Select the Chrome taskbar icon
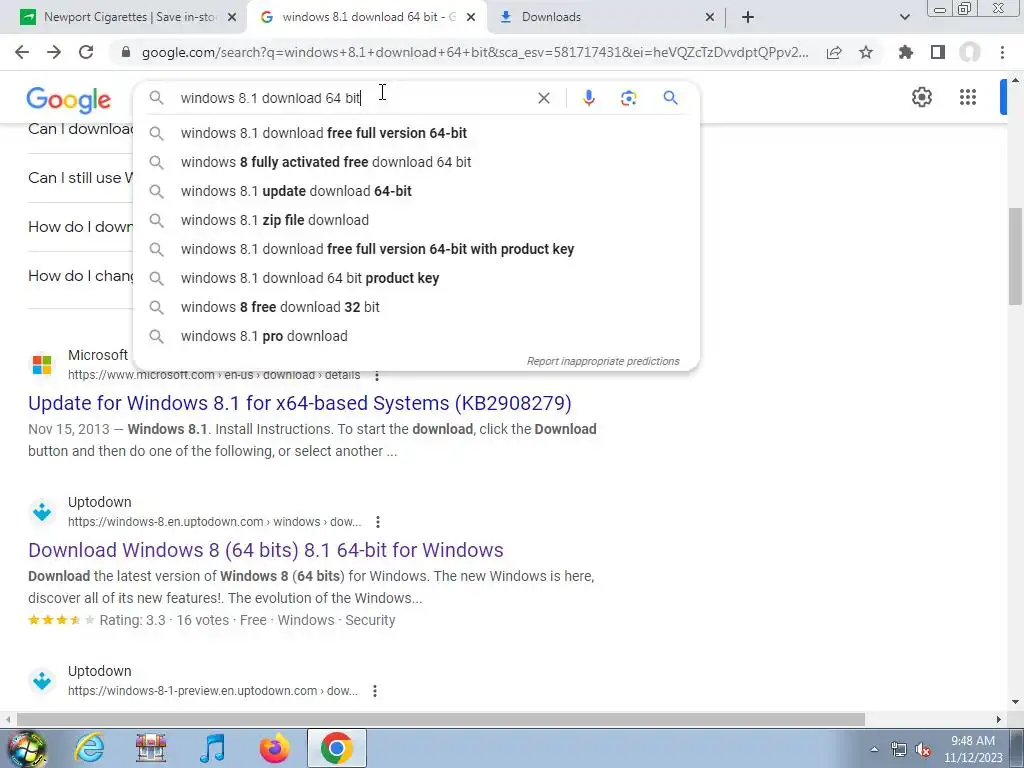 [x=337, y=748]
